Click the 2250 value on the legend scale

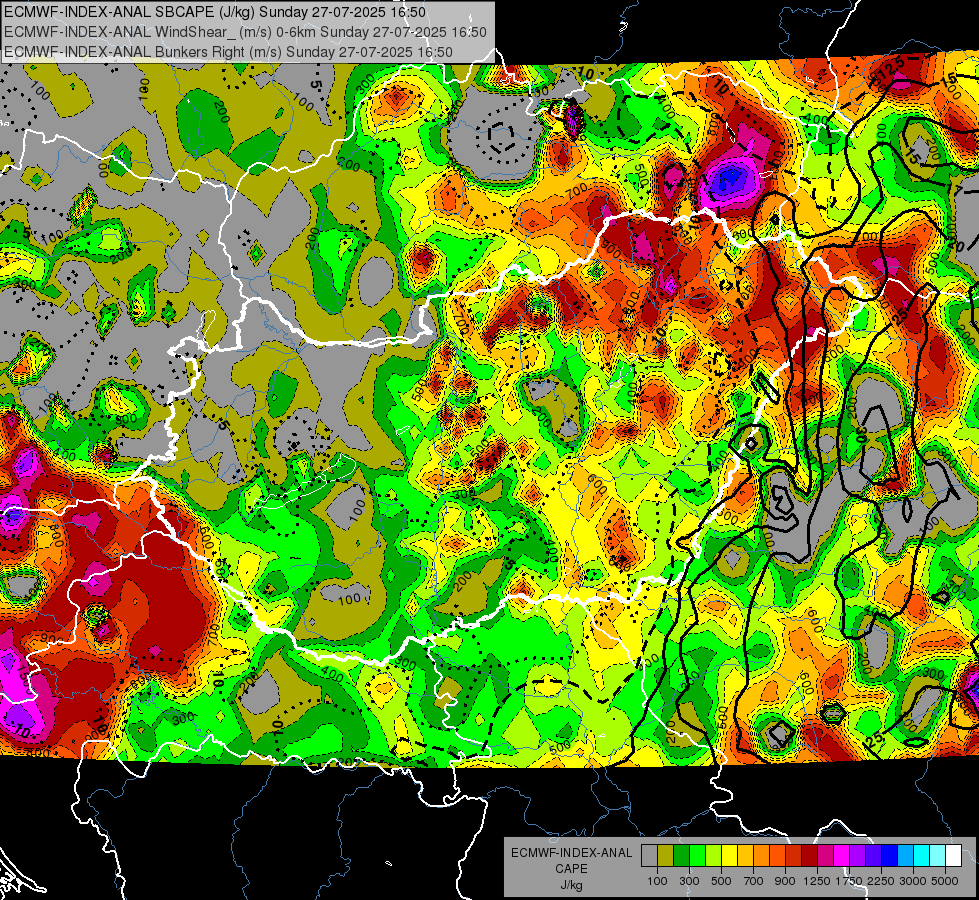click(x=881, y=881)
